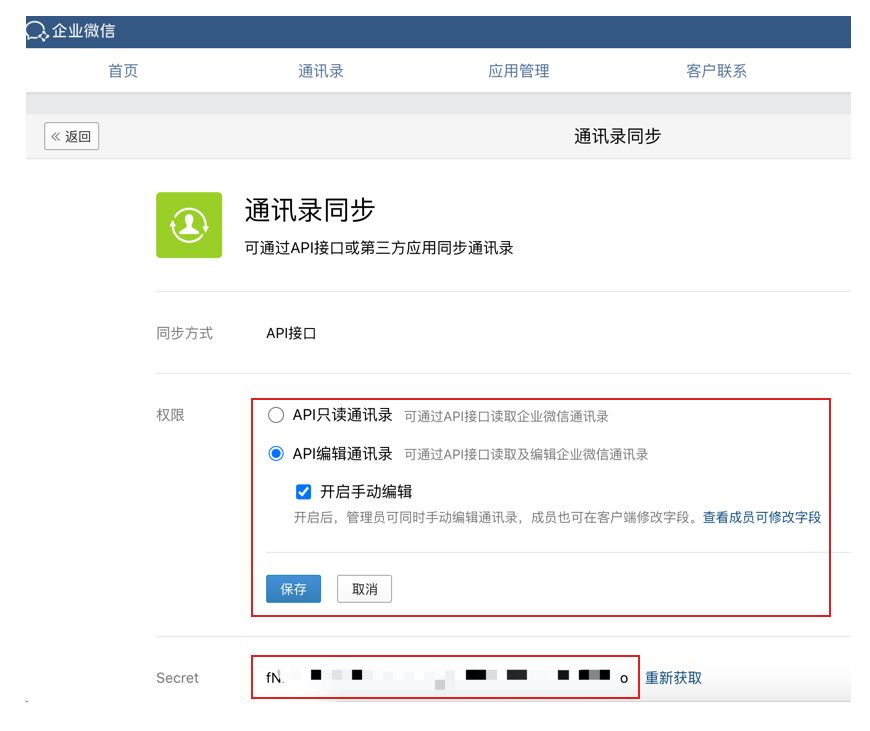
Task: Click the 企业微信 brand name text
Action: [84, 31]
